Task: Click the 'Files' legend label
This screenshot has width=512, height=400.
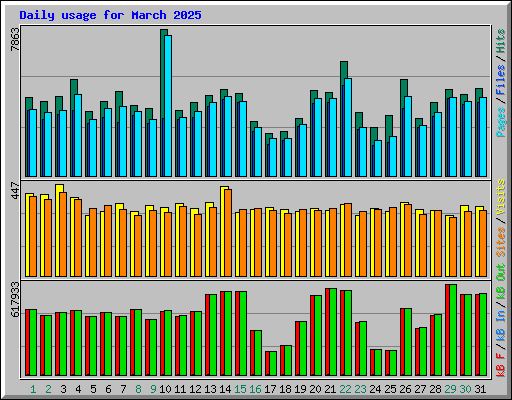Action: 501,80
